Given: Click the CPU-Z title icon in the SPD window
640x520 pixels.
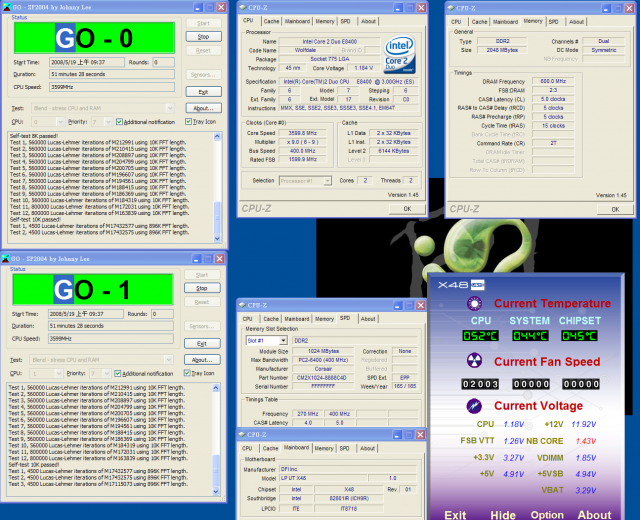Looking at the screenshot, I should (242, 305).
